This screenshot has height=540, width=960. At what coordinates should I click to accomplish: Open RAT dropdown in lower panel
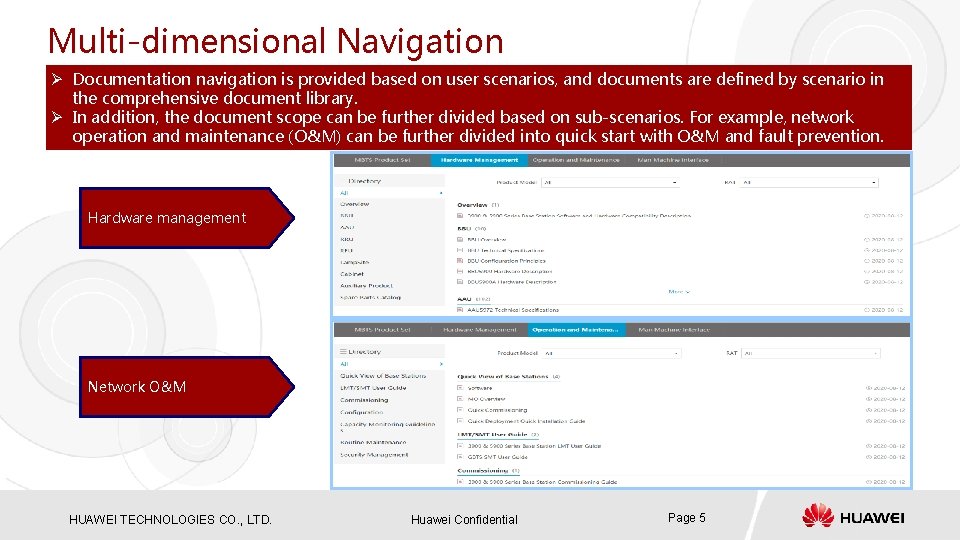point(811,353)
